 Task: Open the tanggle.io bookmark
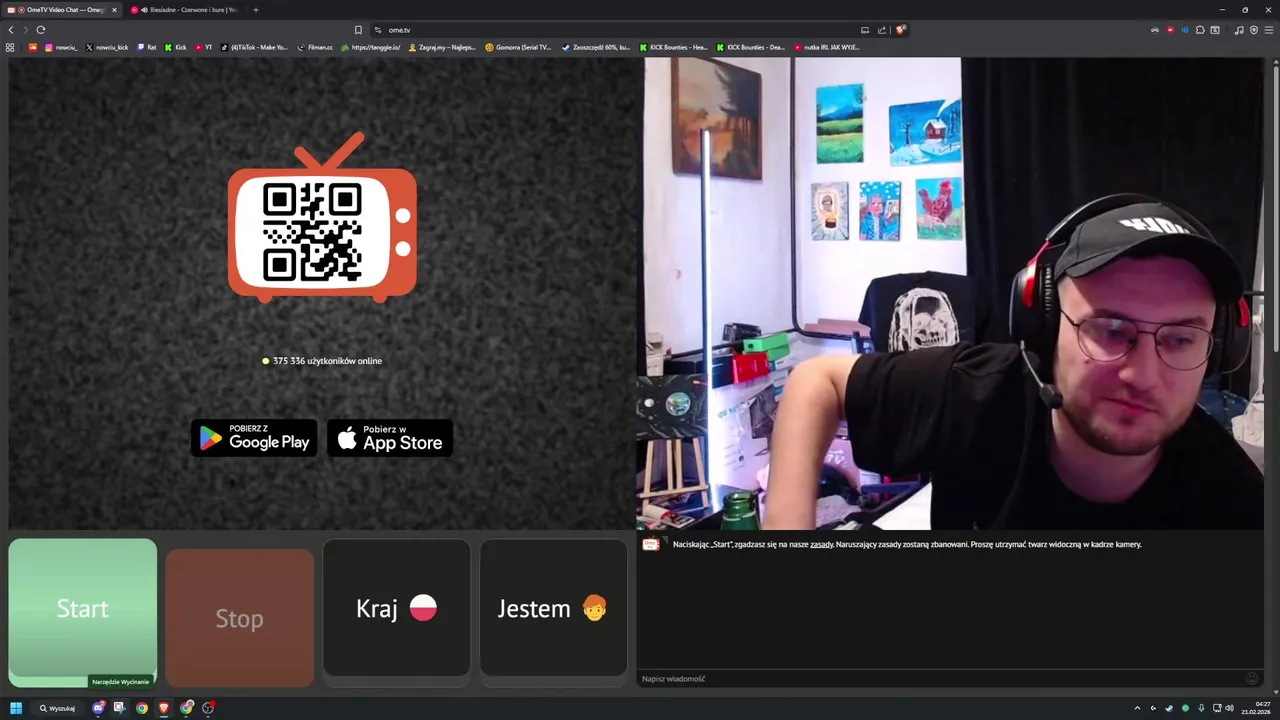tap(371, 47)
